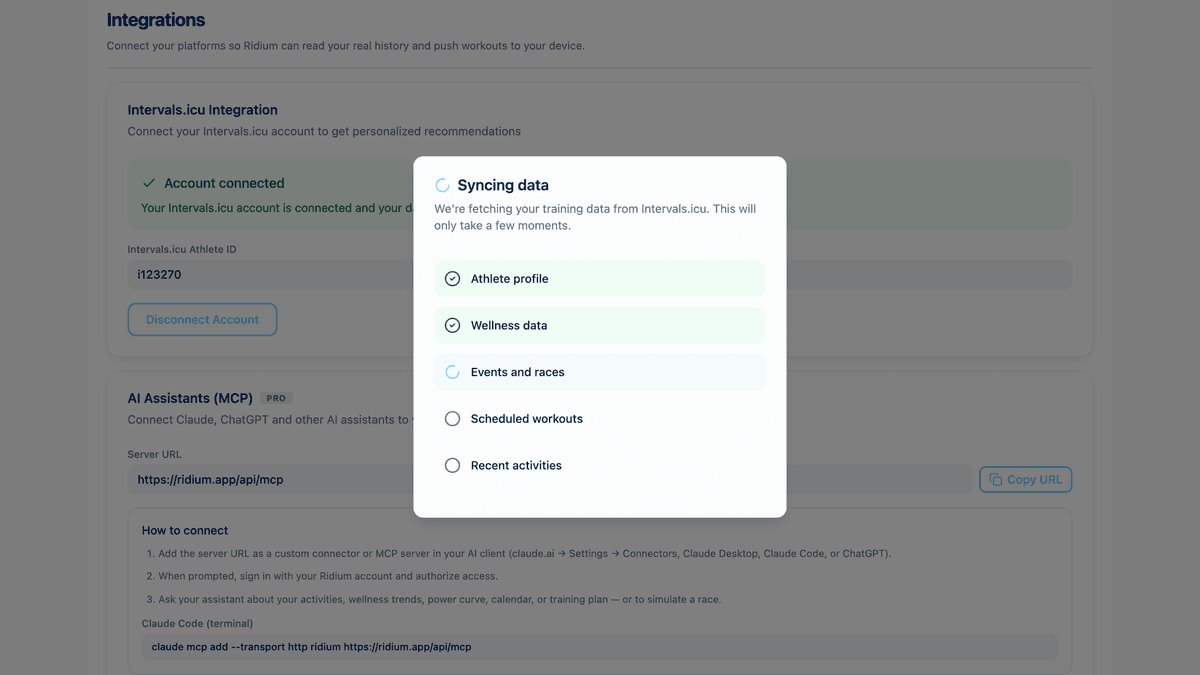Click the empty circle for Recent activities
This screenshot has width=1200, height=675.
452,465
